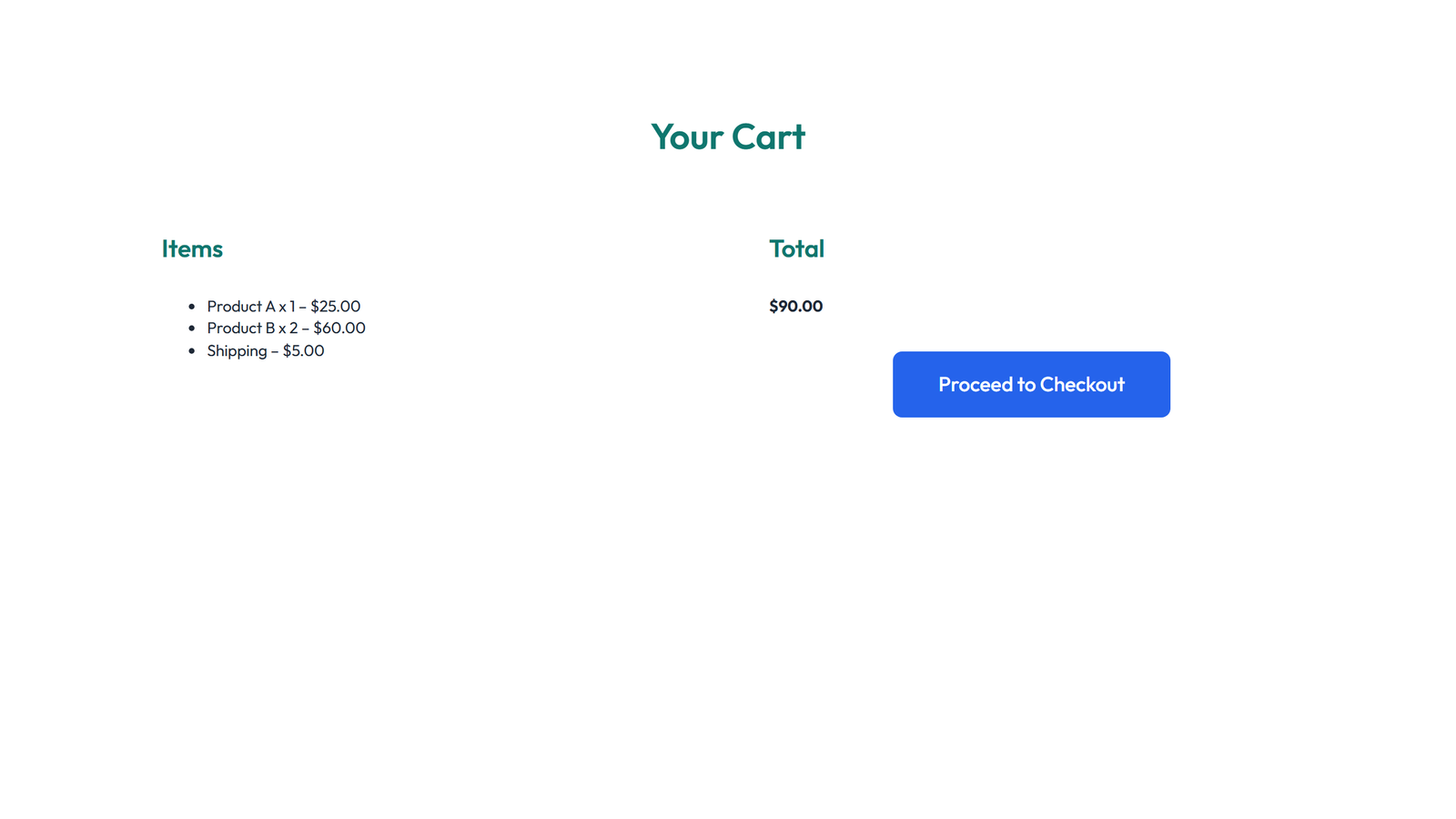Image resolution: width=1456 pixels, height=819 pixels.
Task: Click the $90.00 total amount
Action: pos(795,306)
